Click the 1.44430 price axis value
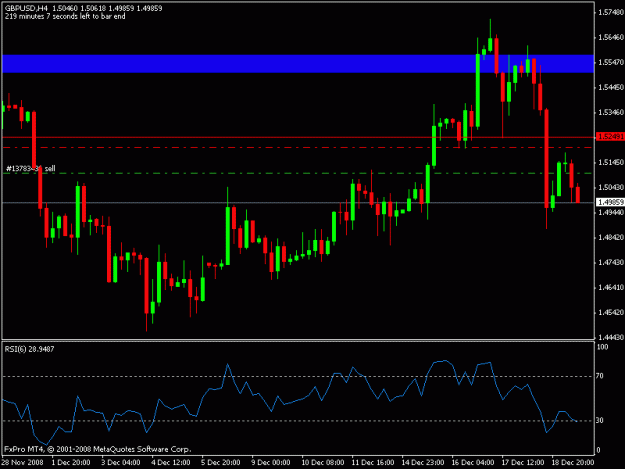The height and width of the screenshot is (469, 625). [611, 338]
